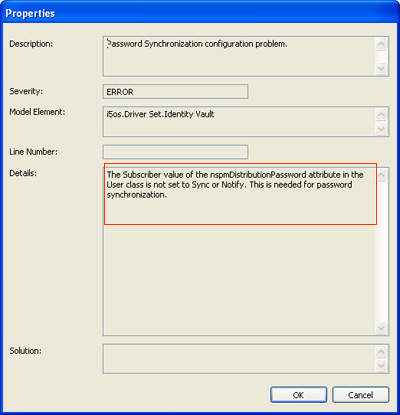
Task: Click inside the Description text box
Action: pyautogui.click(x=239, y=56)
